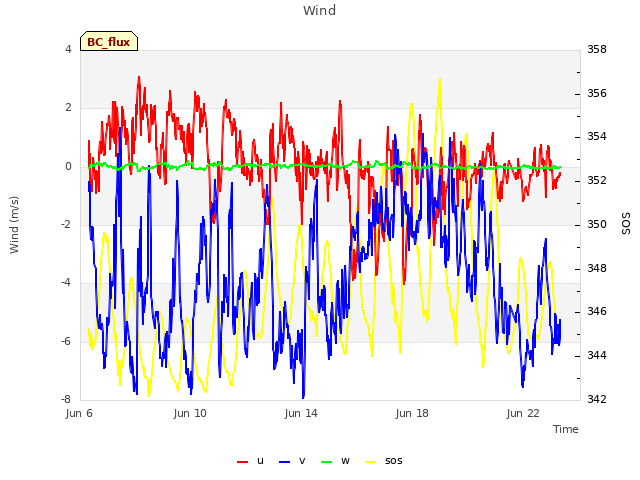Click the right axis value 344

[597, 356]
